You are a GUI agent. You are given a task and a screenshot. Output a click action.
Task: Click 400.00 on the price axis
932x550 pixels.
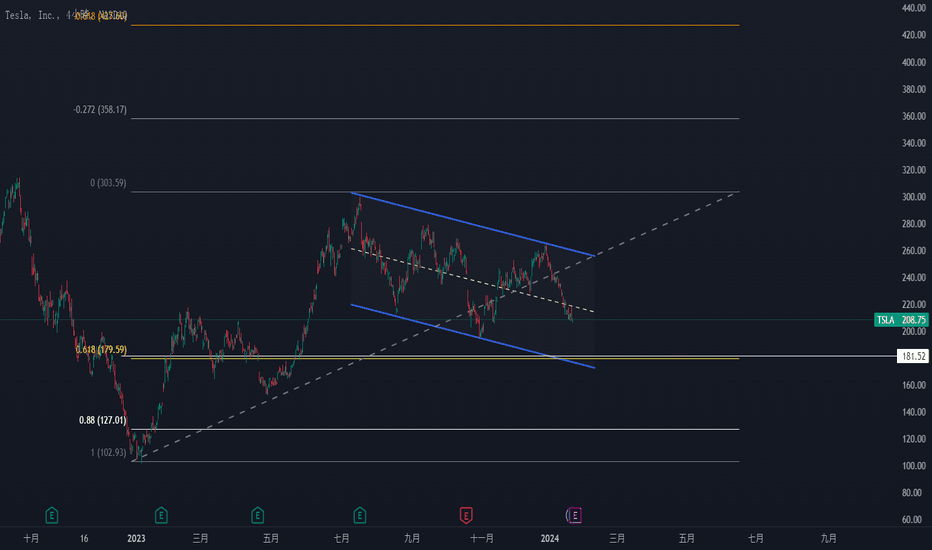(x=914, y=62)
